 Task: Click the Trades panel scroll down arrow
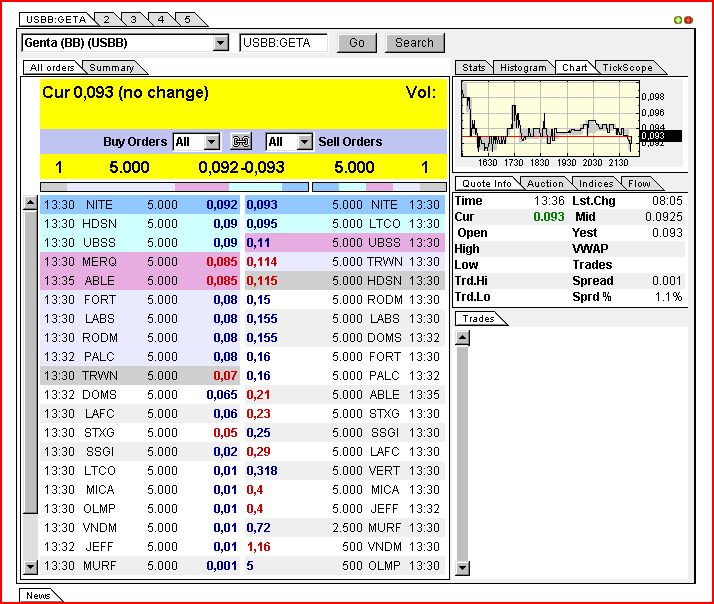(x=463, y=568)
